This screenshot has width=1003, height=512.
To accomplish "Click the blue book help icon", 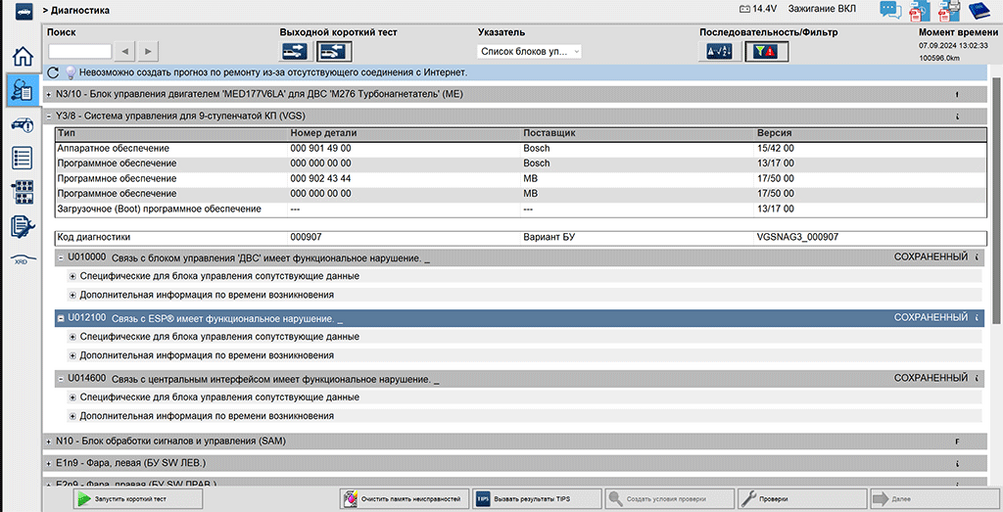I will pyautogui.click(x=979, y=10).
